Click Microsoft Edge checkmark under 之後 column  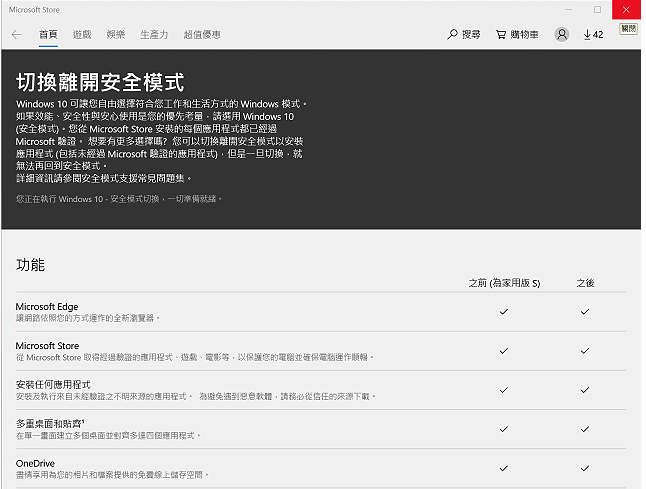point(585,311)
